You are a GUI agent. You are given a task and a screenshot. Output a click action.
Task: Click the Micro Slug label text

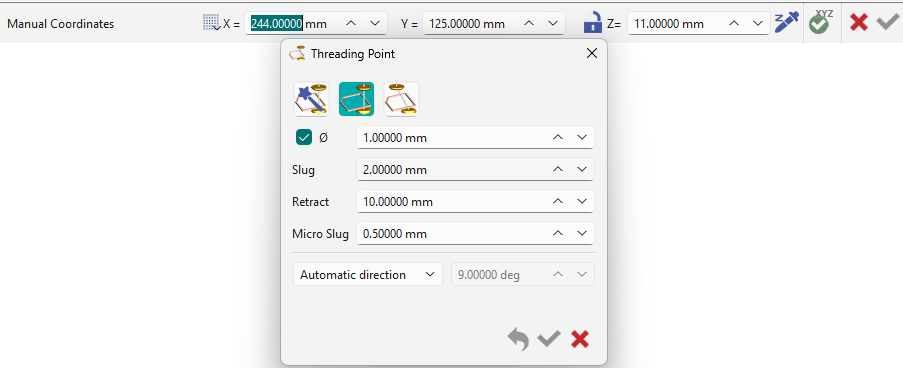pos(321,234)
